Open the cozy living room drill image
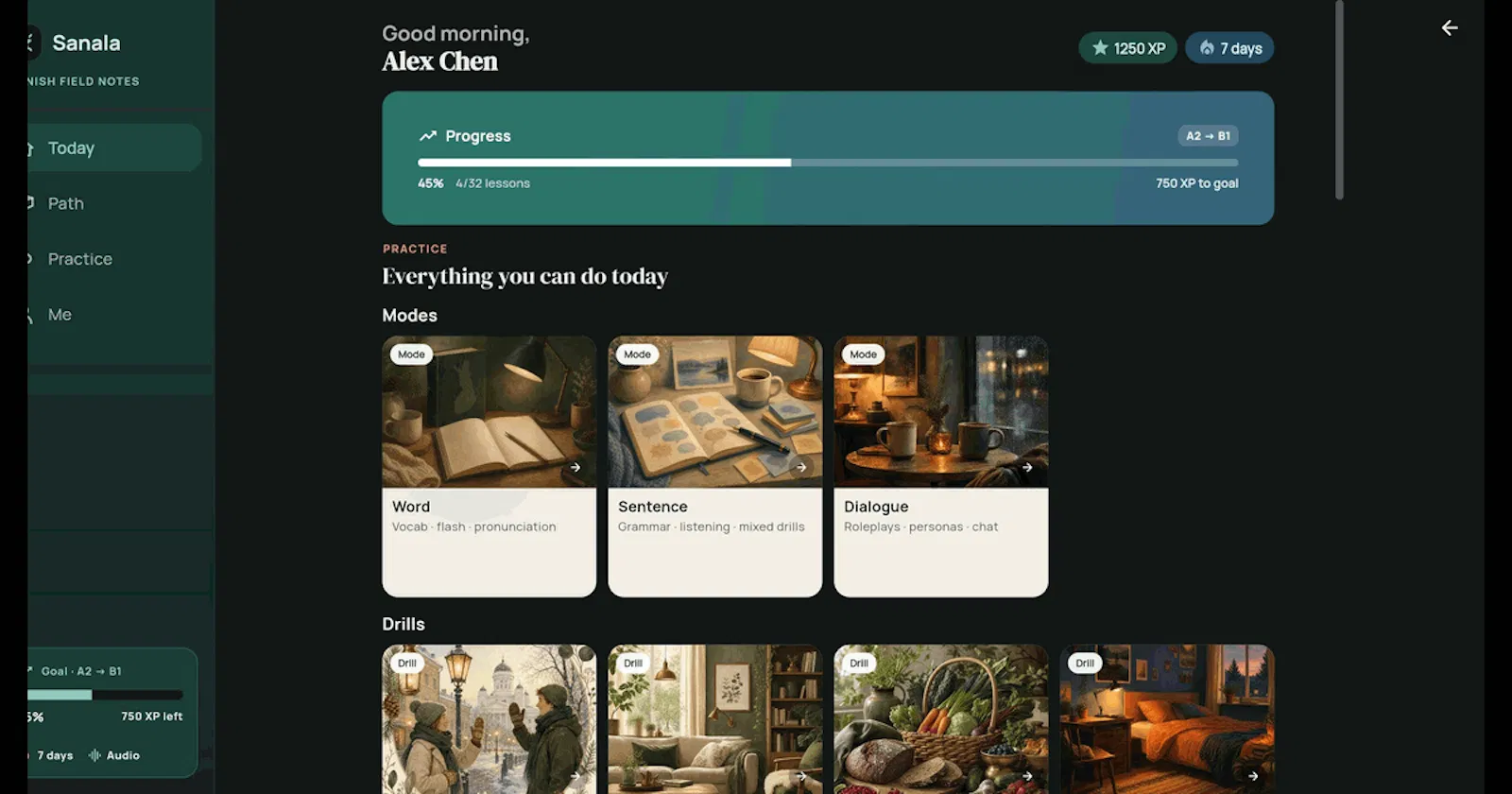The width and height of the screenshot is (1512, 794). pos(715,719)
